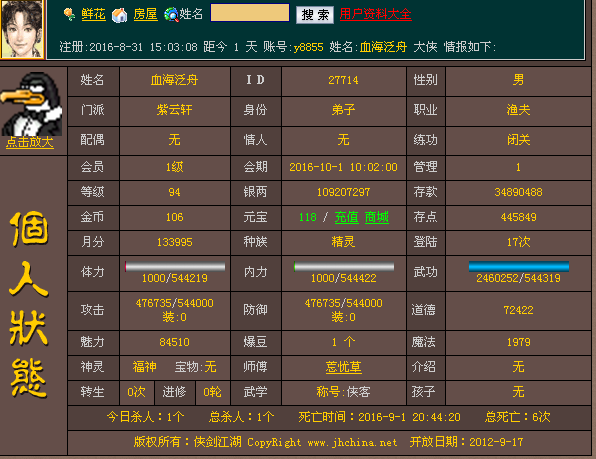The height and width of the screenshot is (459, 596).
Task: Open the 房屋 link
Action: pos(146,14)
